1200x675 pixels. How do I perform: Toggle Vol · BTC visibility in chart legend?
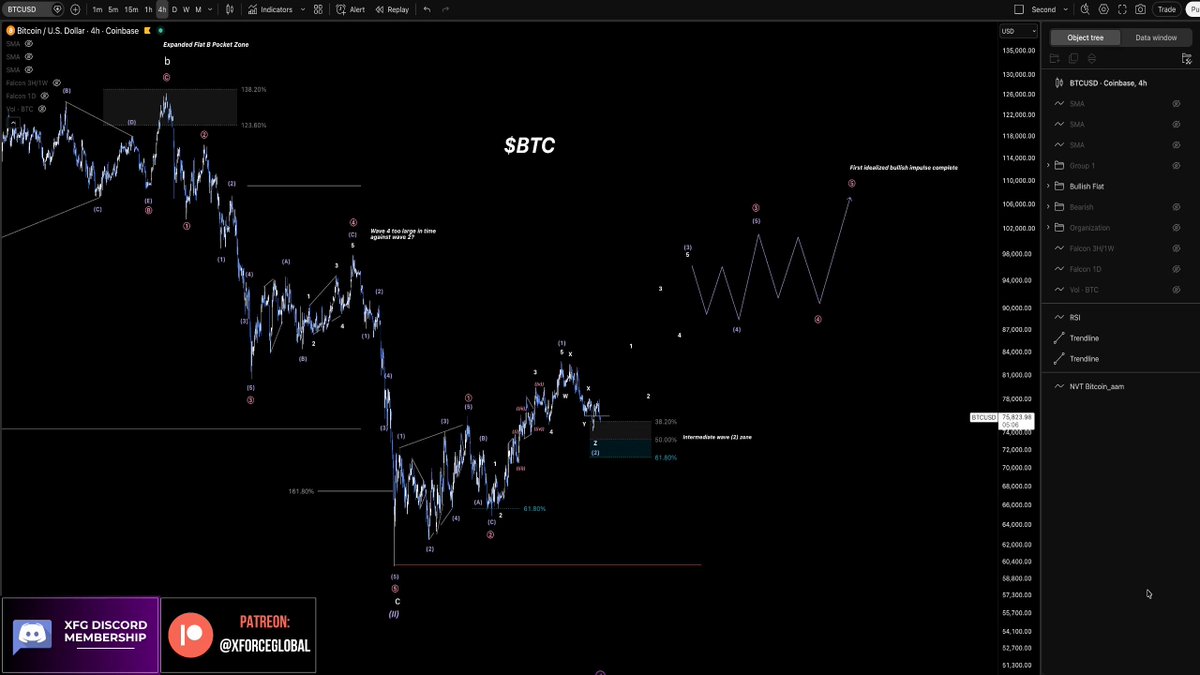coord(43,109)
